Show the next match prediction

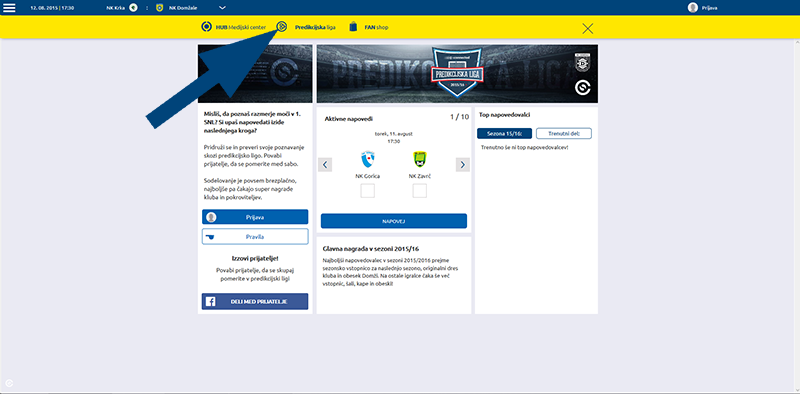(462, 165)
